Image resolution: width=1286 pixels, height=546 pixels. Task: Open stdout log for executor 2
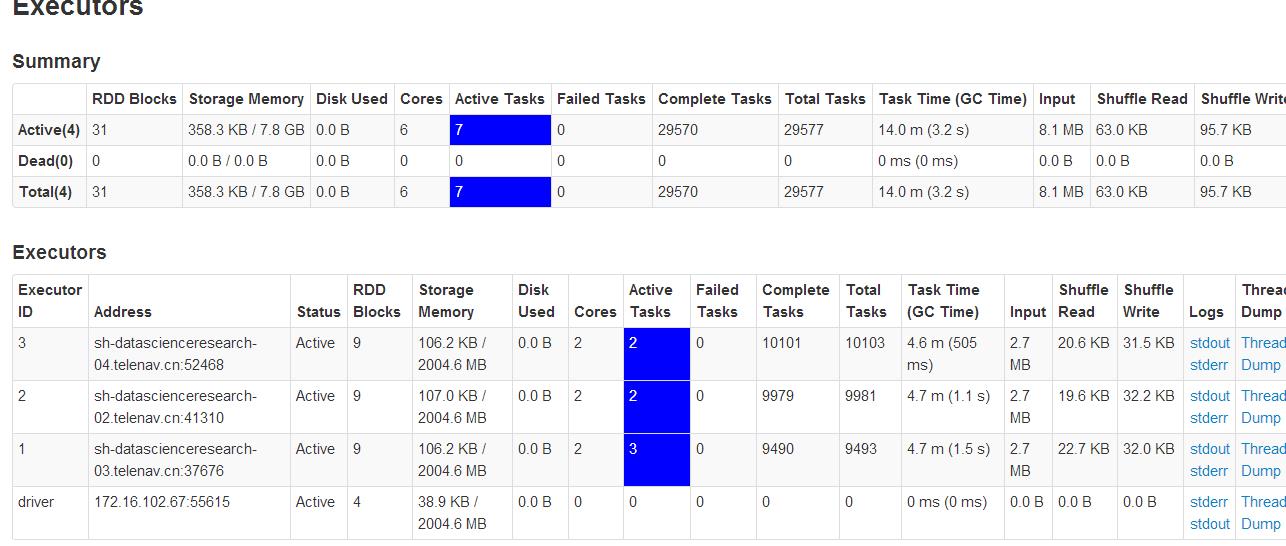[x=1210, y=396]
